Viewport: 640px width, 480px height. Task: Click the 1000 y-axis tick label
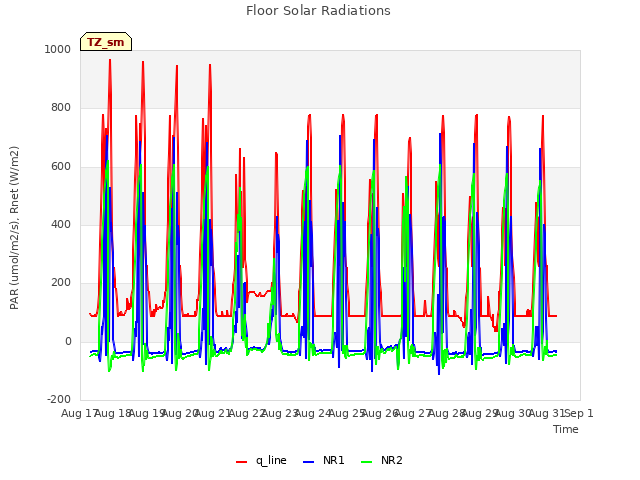click(58, 49)
